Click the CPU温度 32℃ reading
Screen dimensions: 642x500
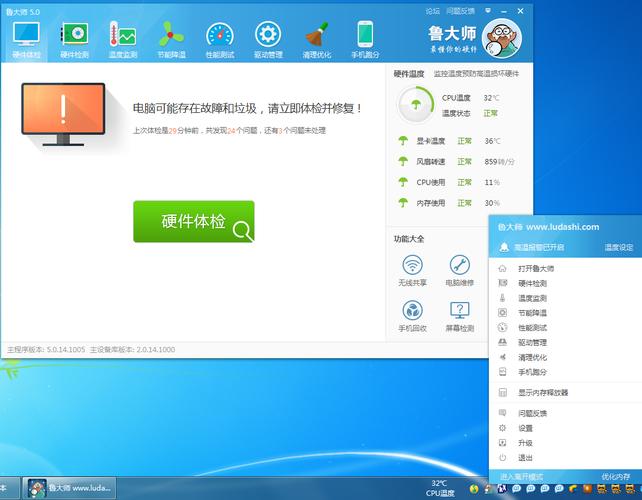click(x=470, y=98)
